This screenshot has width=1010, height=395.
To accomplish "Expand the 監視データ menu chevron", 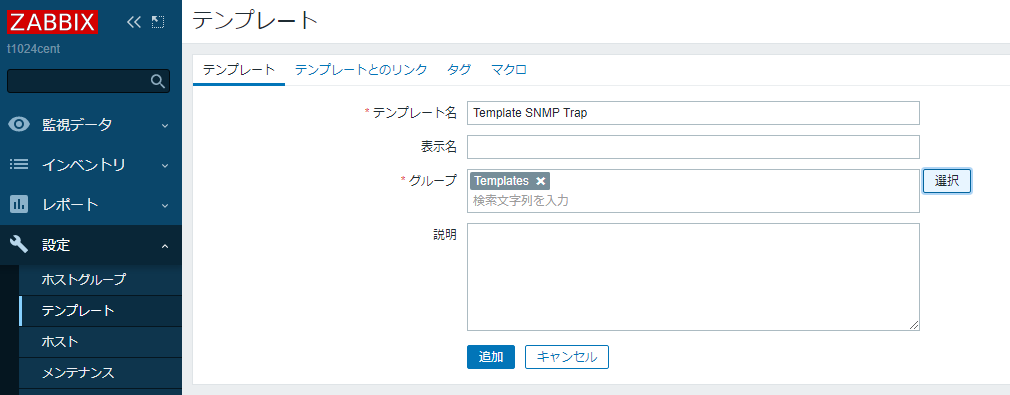I will (165, 125).
